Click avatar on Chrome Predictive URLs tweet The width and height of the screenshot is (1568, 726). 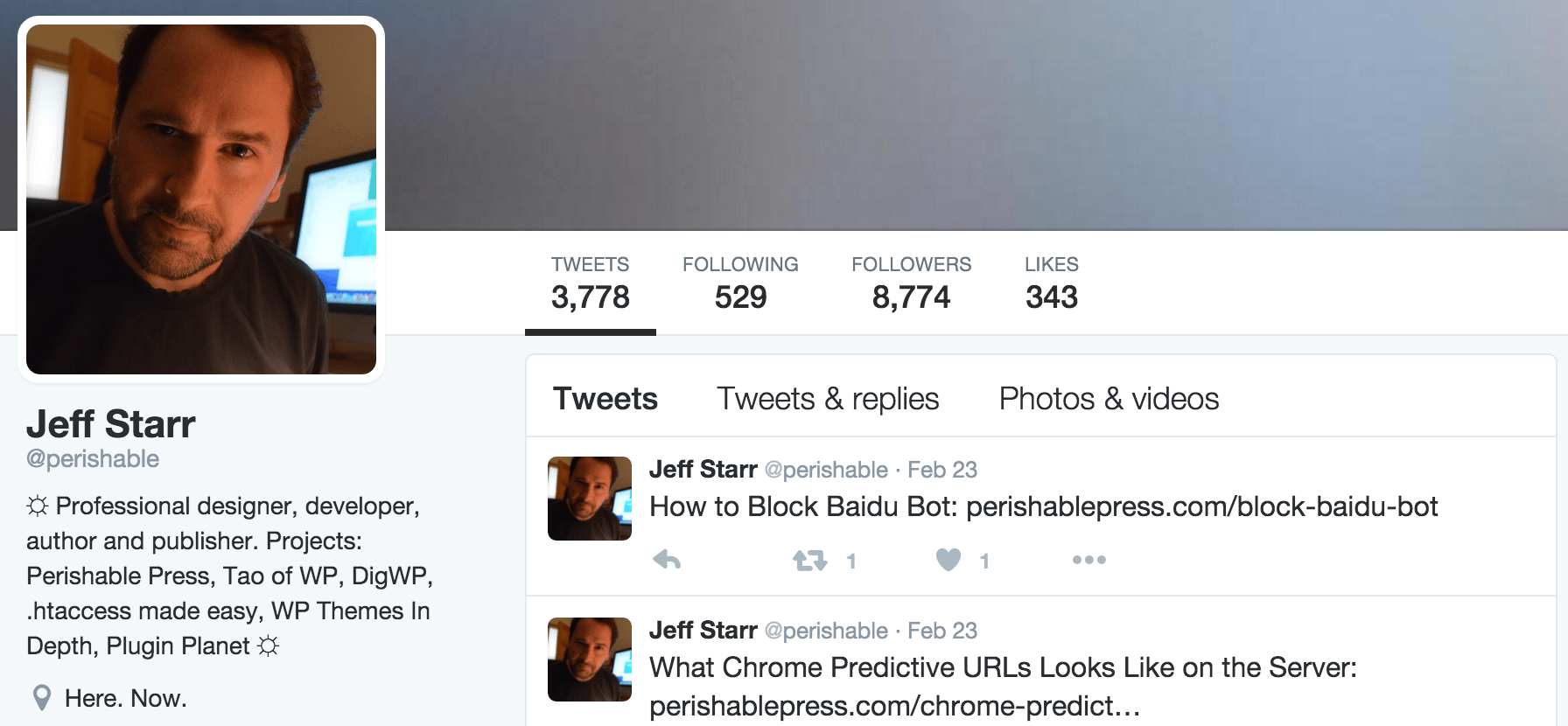[590, 660]
